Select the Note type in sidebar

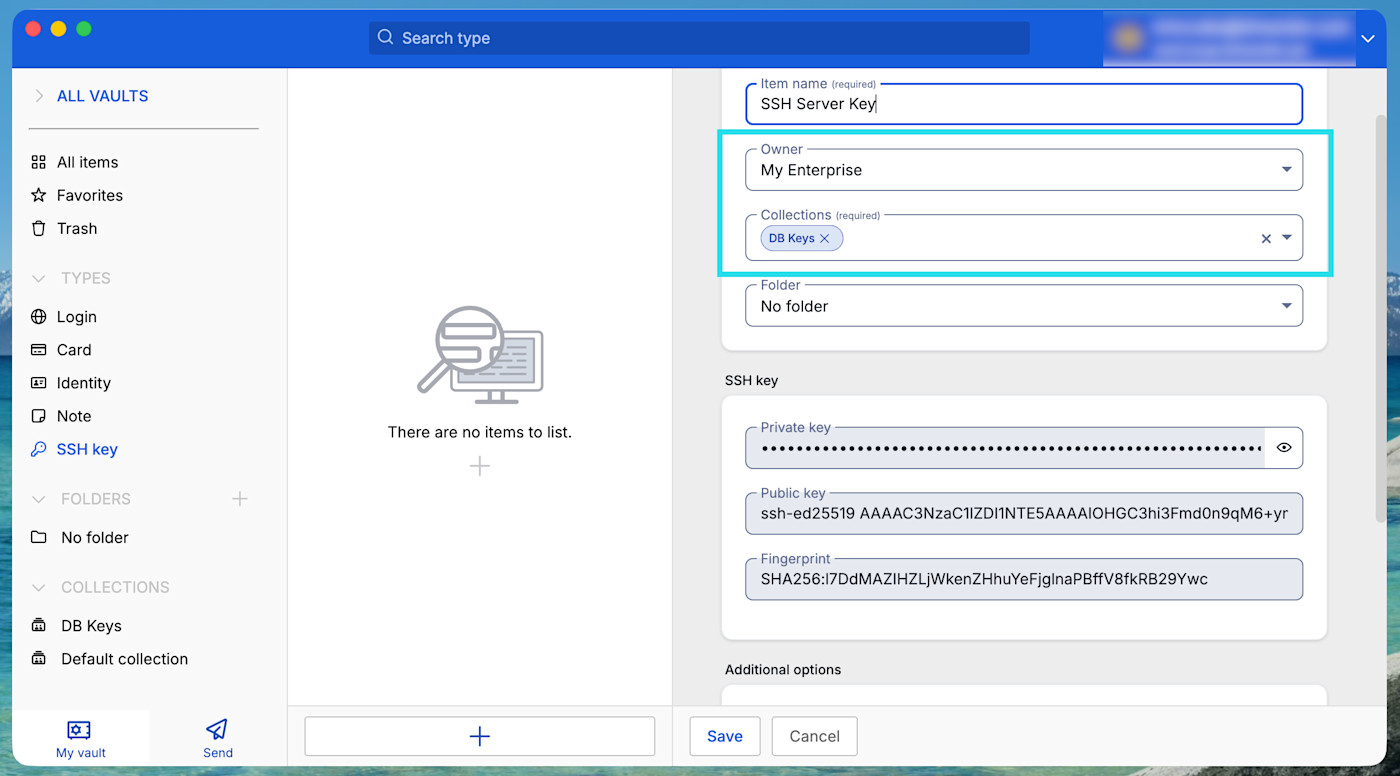tap(75, 415)
